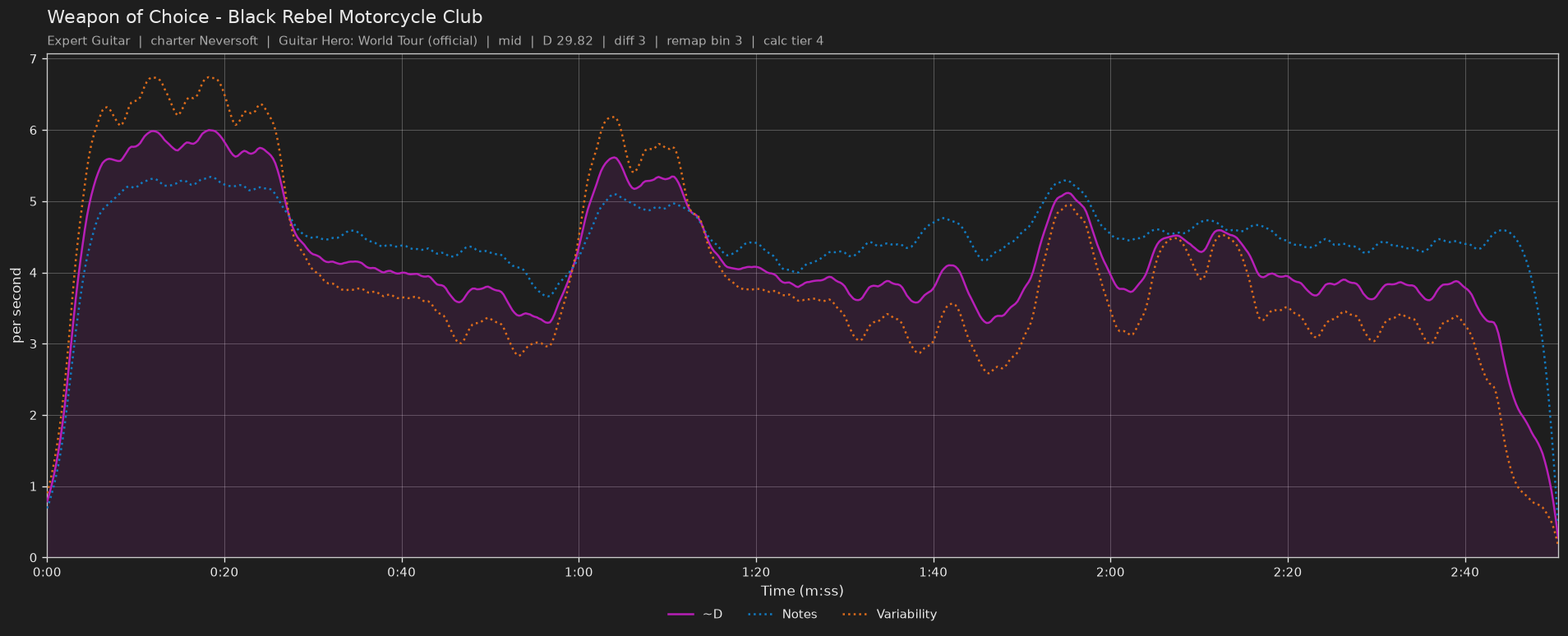The image size is (1568, 636).
Task: Click the y-axis tick label "2"
Action: coord(33,416)
